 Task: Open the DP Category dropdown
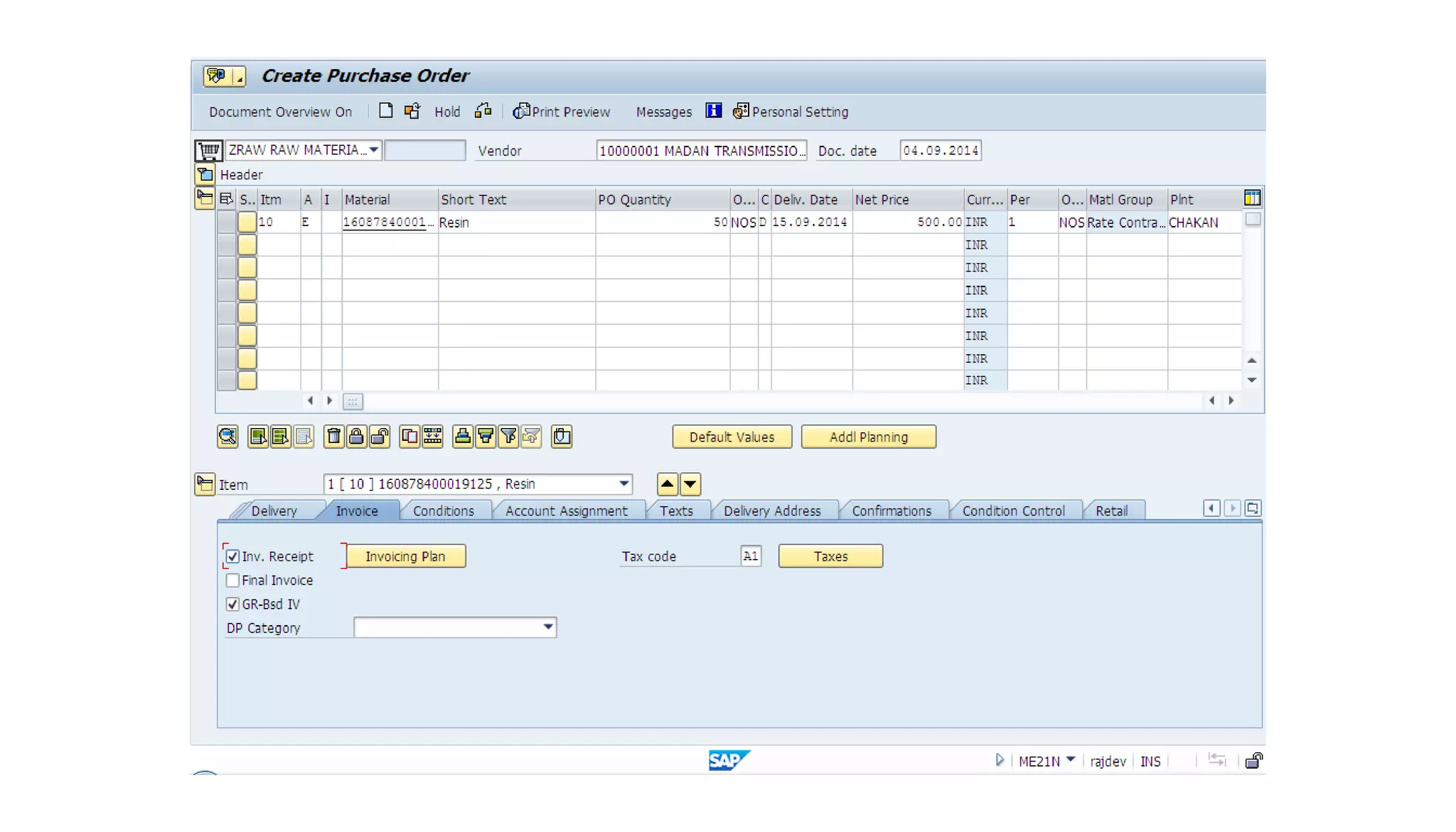(547, 627)
